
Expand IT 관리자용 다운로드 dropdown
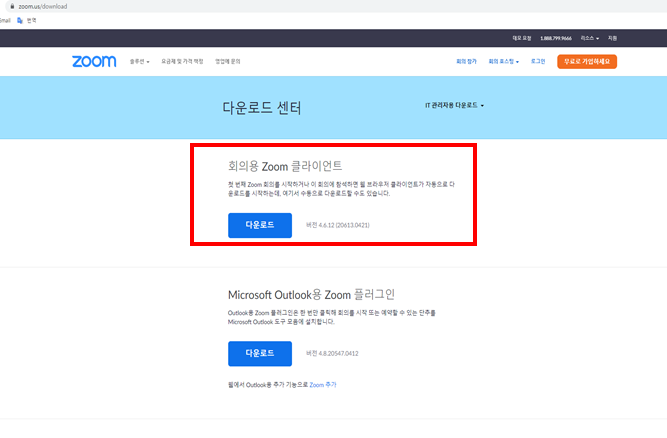[x=454, y=105]
